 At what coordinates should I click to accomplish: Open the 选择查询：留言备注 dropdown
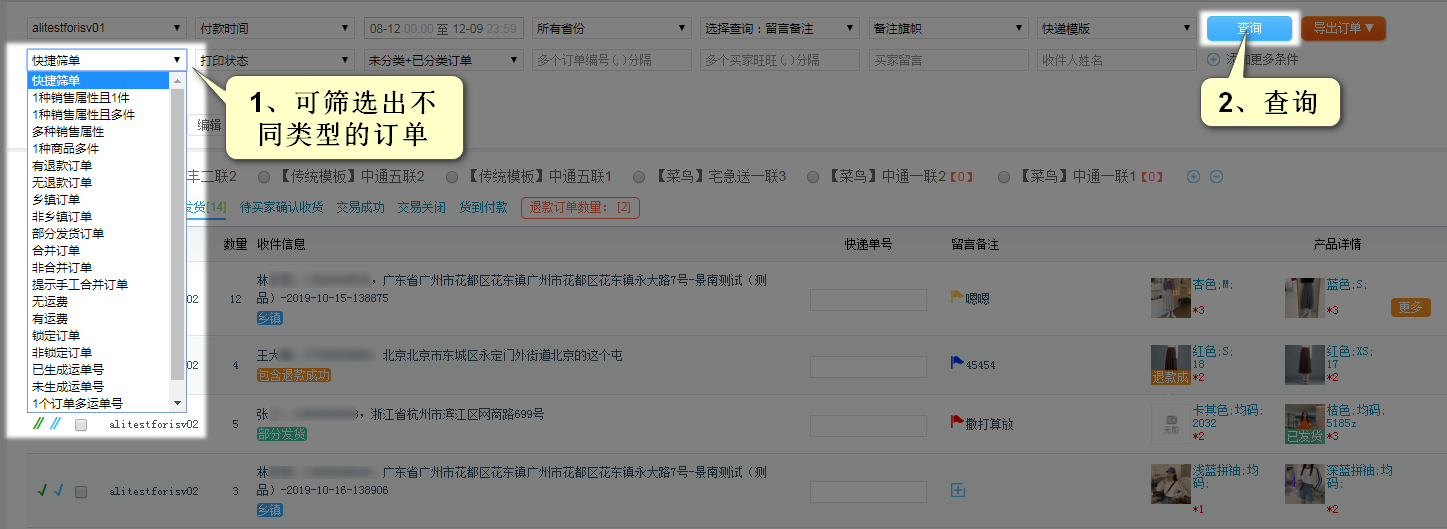pos(780,29)
